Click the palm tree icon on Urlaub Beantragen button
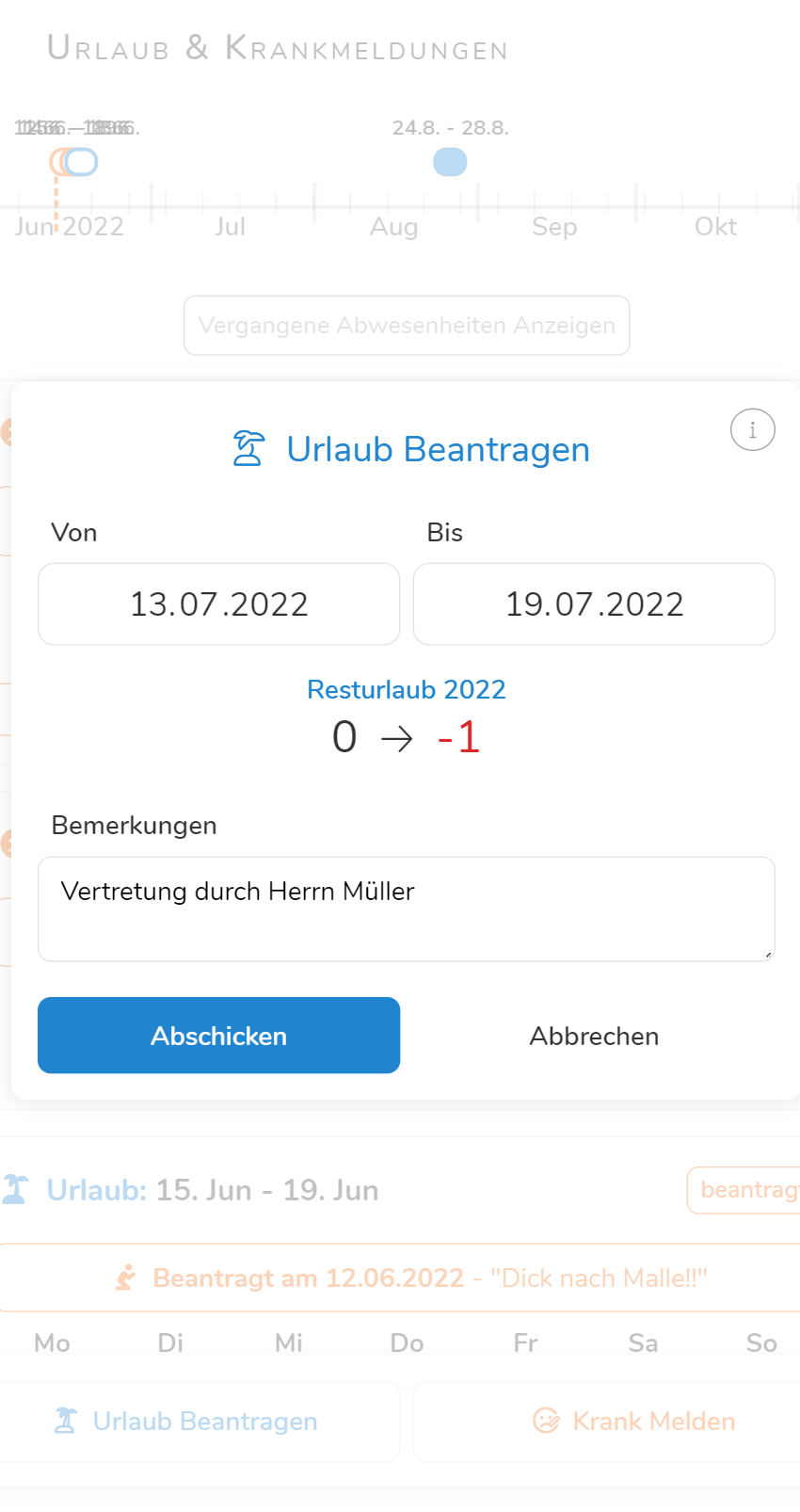 coord(65,1420)
